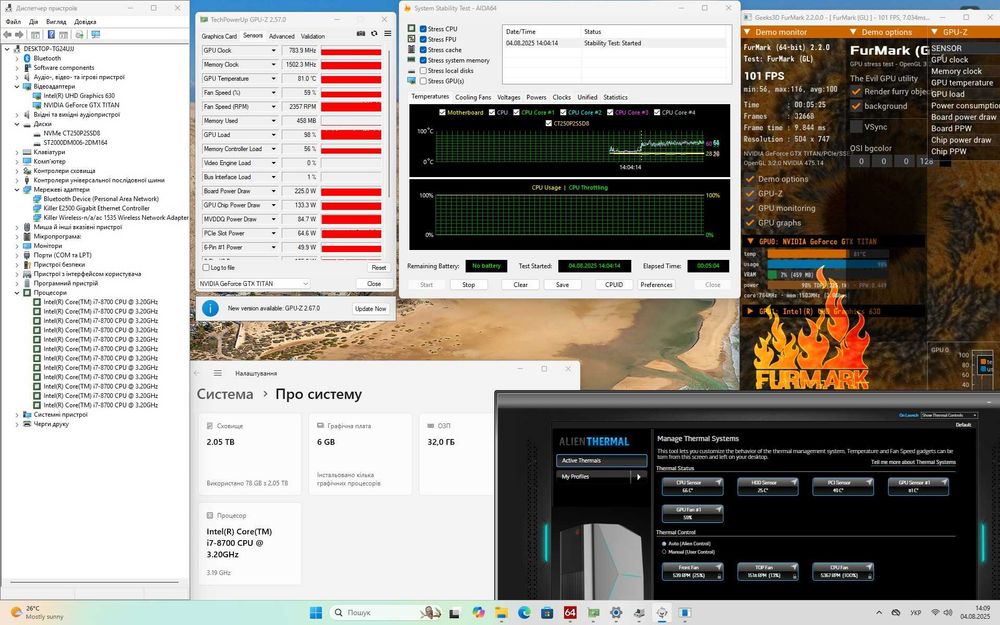Screen dimensions: 1000x625
Task: Select Manual (User Control) radio button
Action: (x=664, y=552)
